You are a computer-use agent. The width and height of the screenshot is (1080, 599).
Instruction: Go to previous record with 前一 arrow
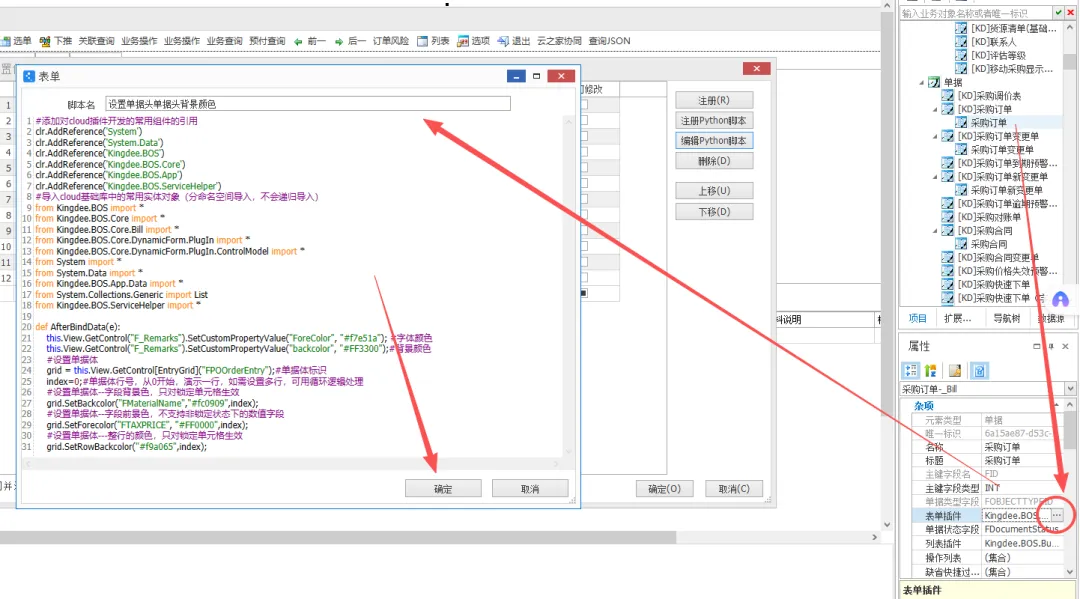click(x=298, y=42)
